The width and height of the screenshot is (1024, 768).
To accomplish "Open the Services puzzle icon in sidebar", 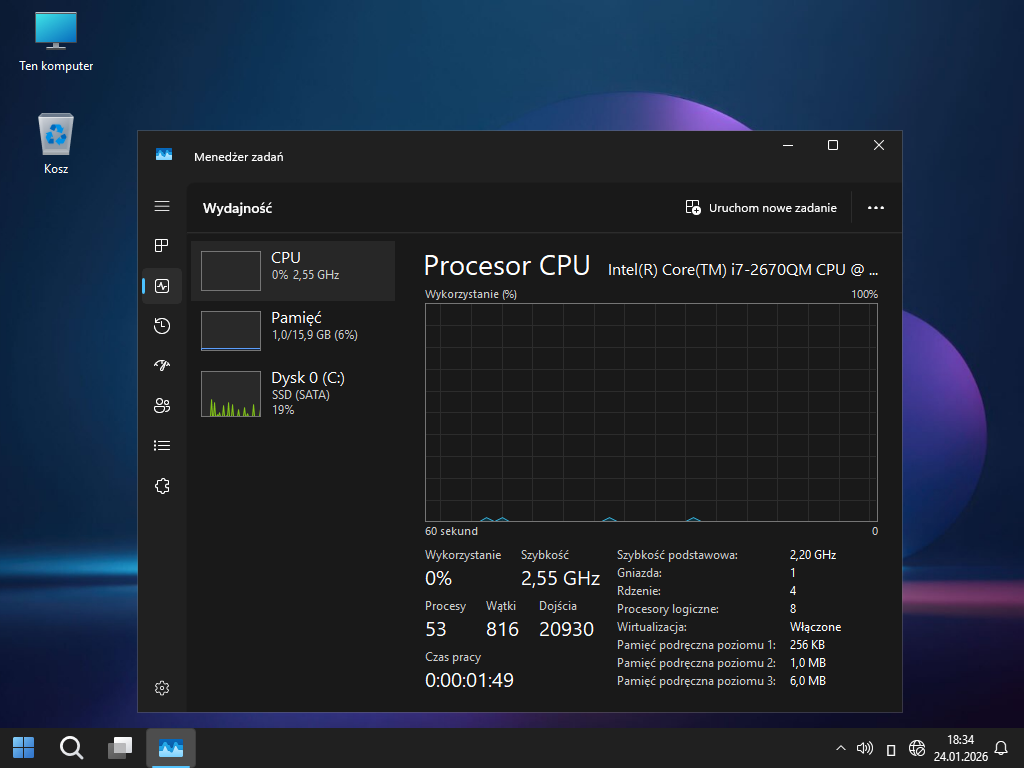I will point(162,486).
